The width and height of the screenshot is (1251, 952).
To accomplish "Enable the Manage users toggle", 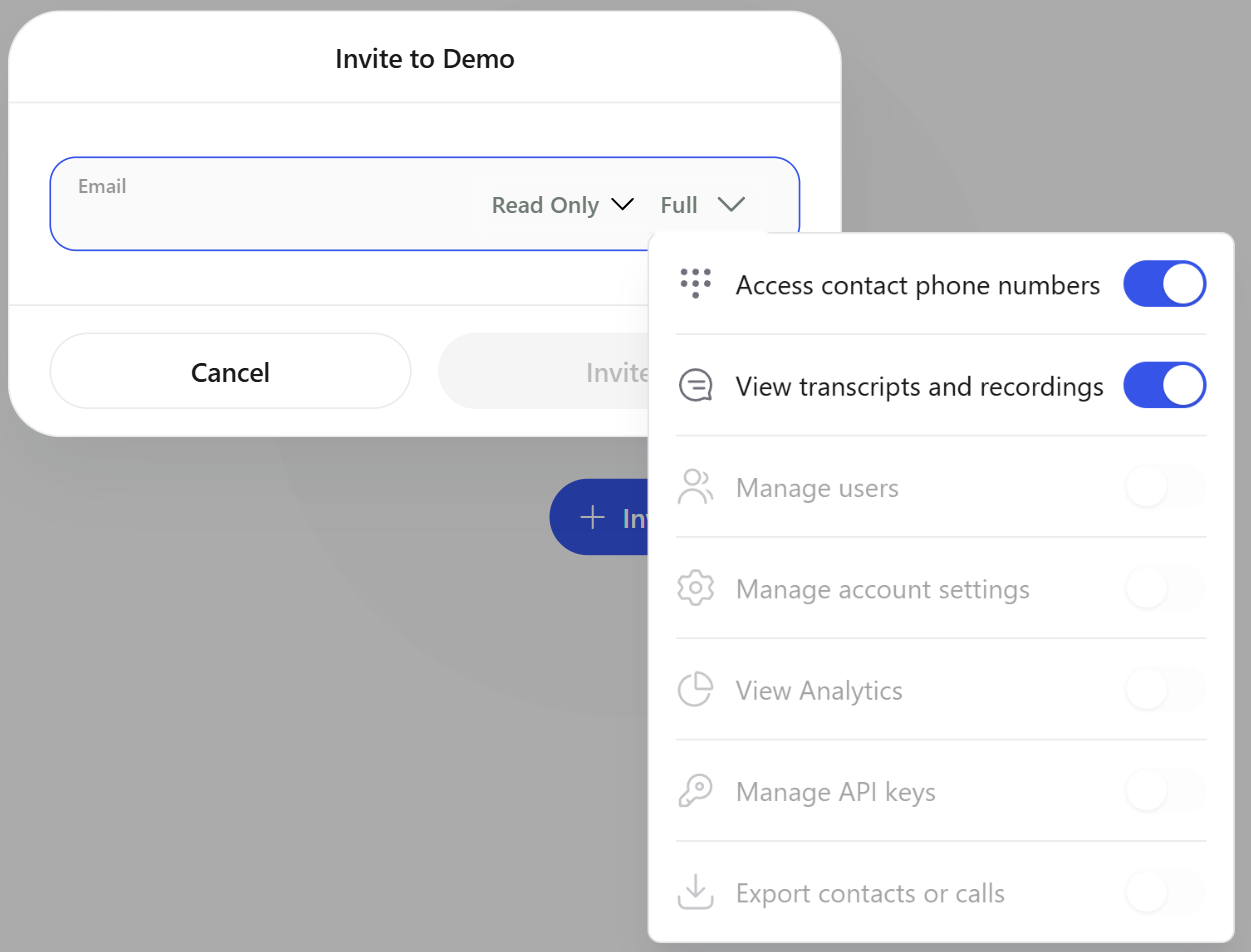I will click(1165, 487).
